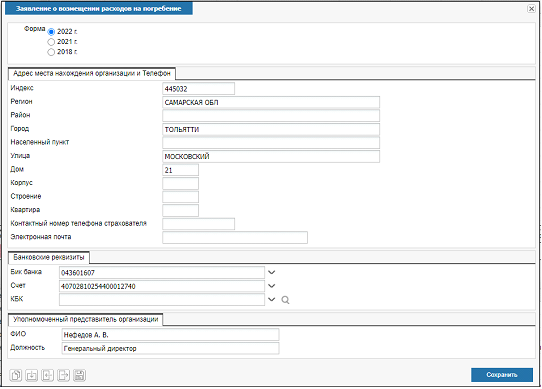
Task: Click the empty Корпус field
Action: coord(180,183)
